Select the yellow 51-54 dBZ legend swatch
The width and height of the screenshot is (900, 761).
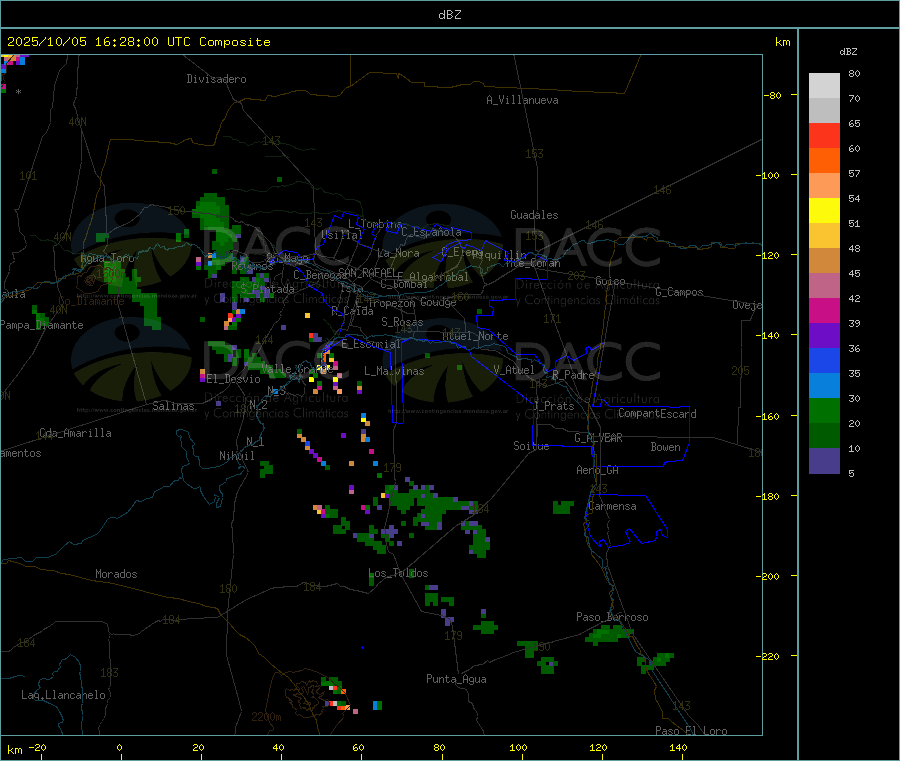824,211
